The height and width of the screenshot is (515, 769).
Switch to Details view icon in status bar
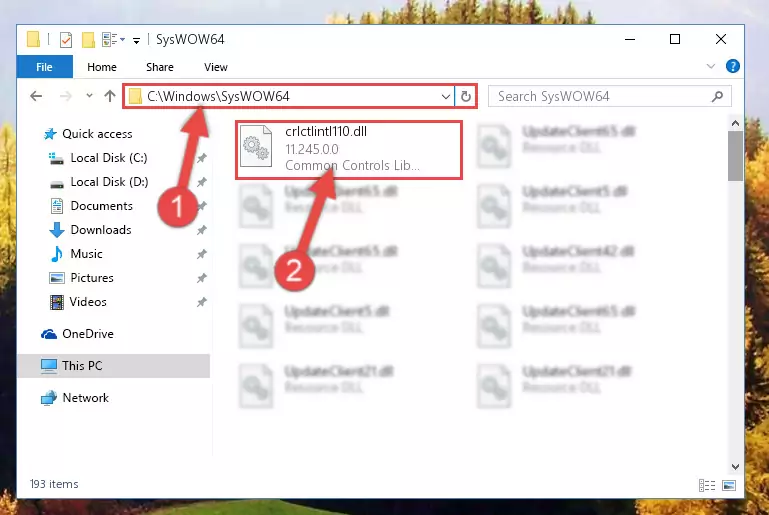click(707, 486)
